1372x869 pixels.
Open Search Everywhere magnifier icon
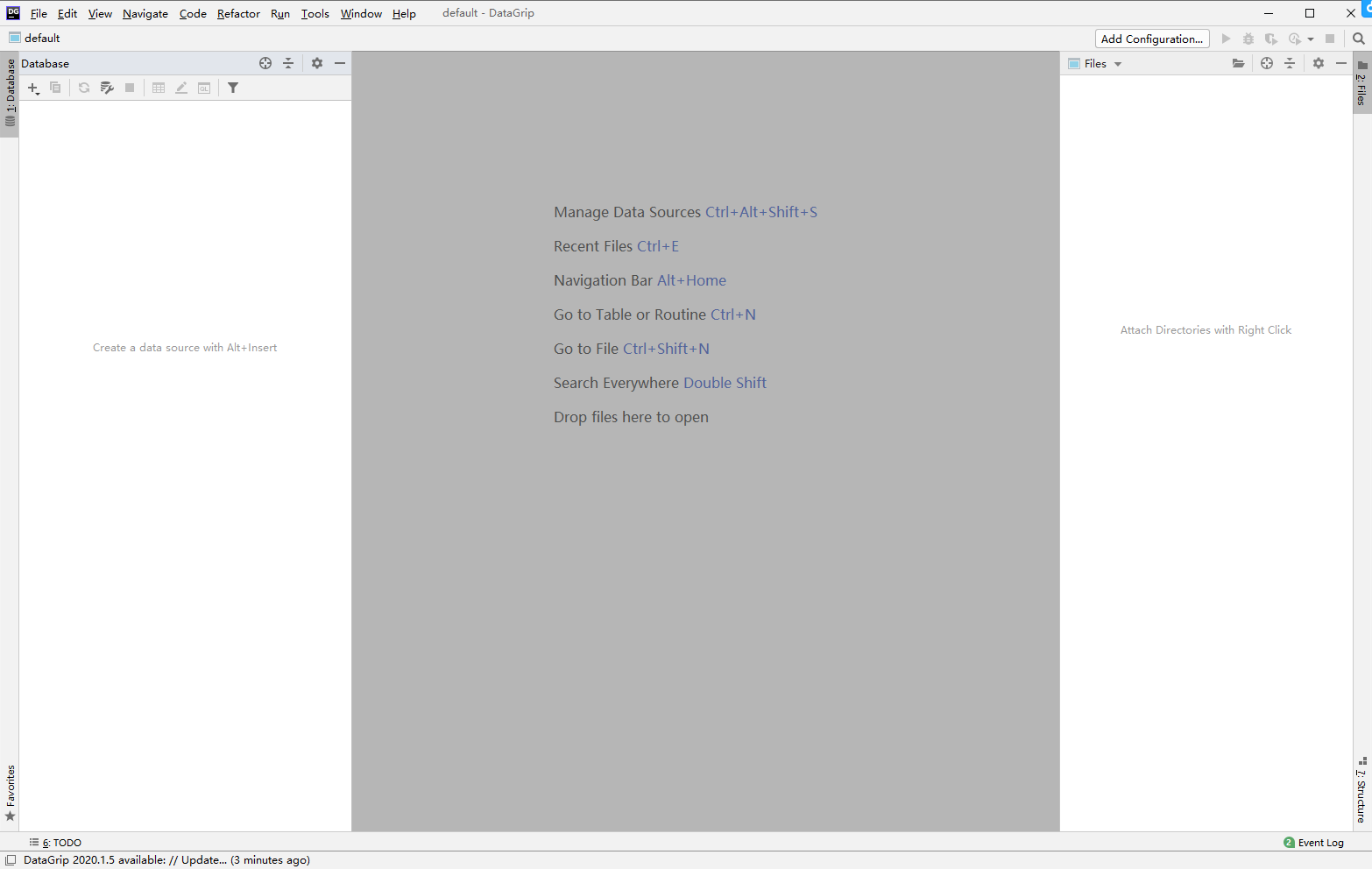tap(1359, 39)
